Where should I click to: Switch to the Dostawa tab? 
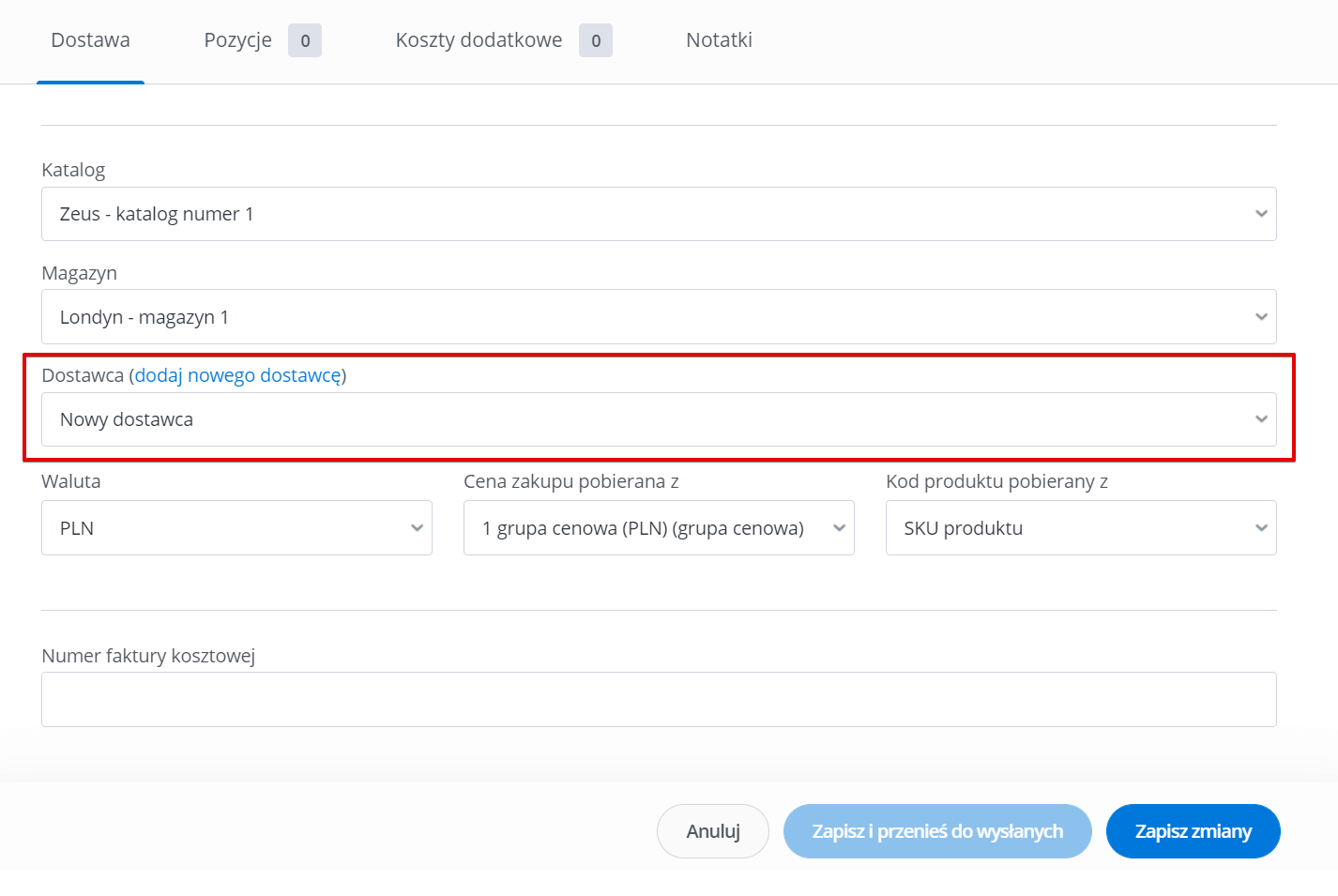[x=90, y=40]
